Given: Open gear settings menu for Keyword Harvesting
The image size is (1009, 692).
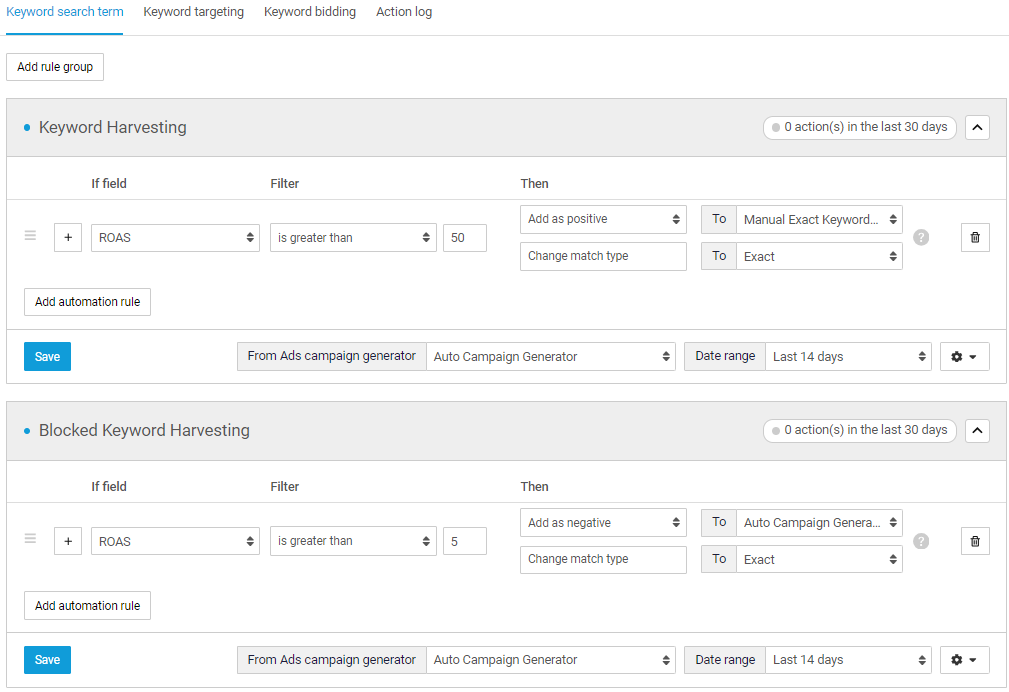Looking at the screenshot, I should click(964, 357).
